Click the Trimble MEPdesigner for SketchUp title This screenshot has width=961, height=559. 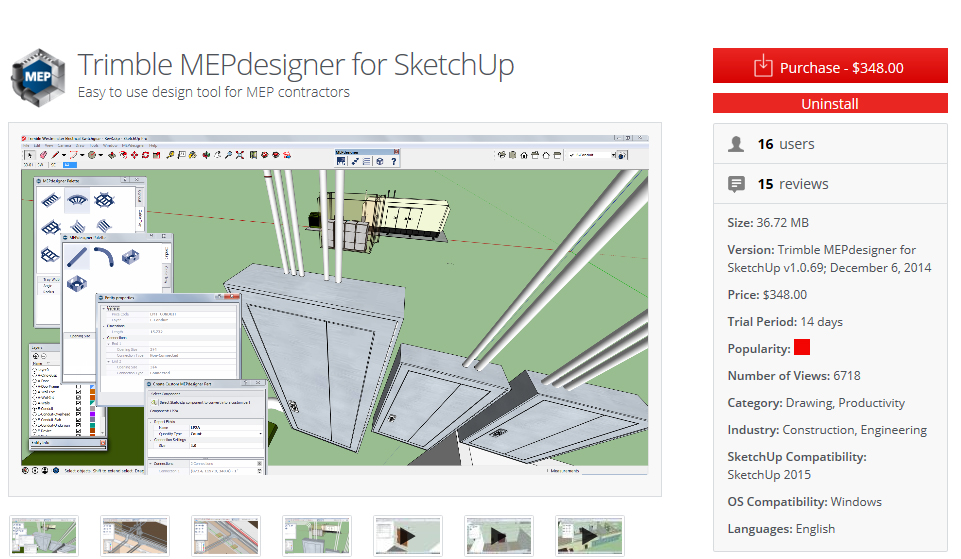pos(295,65)
